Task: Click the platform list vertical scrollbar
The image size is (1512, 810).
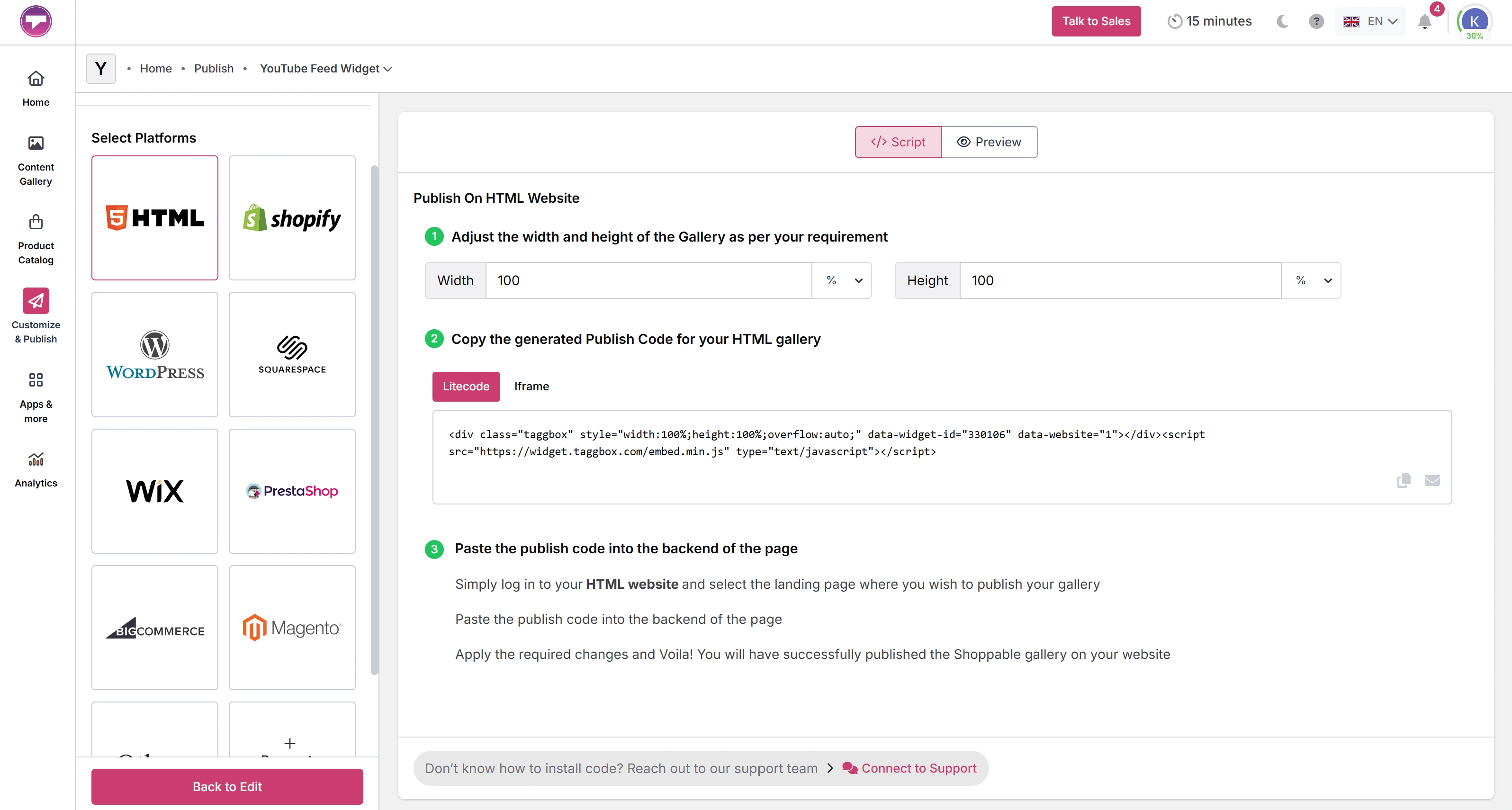Action: (x=375, y=420)
